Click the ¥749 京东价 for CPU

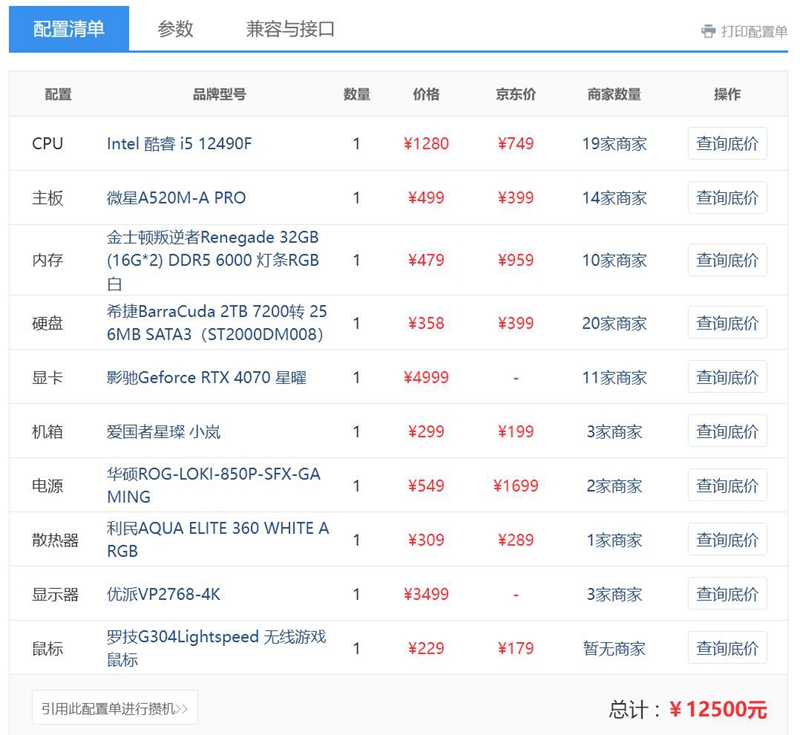[516, 144]
